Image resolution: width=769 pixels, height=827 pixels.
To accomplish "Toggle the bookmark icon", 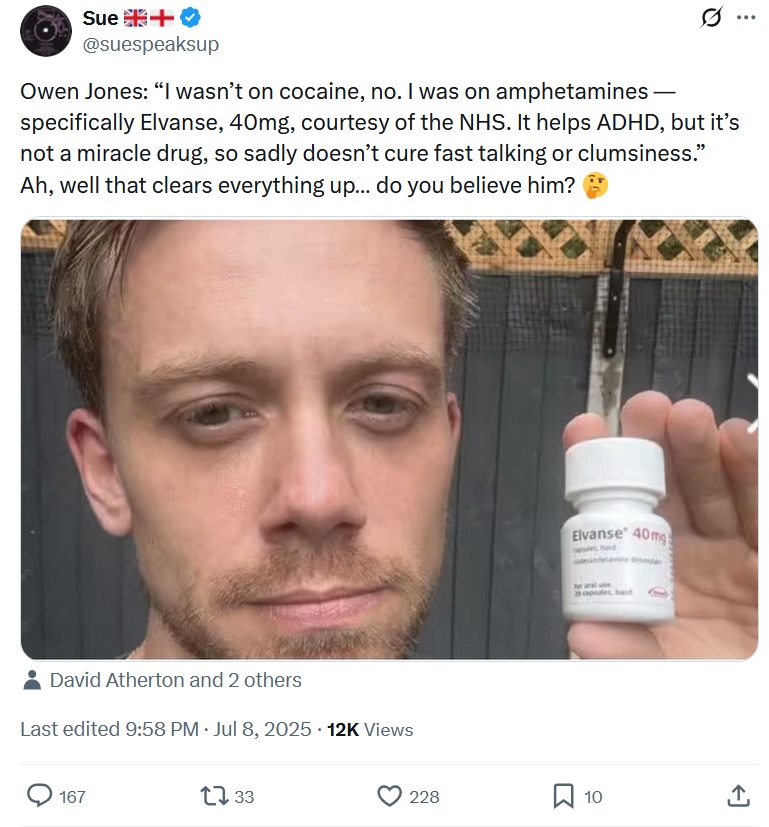I will click(563, 796).
